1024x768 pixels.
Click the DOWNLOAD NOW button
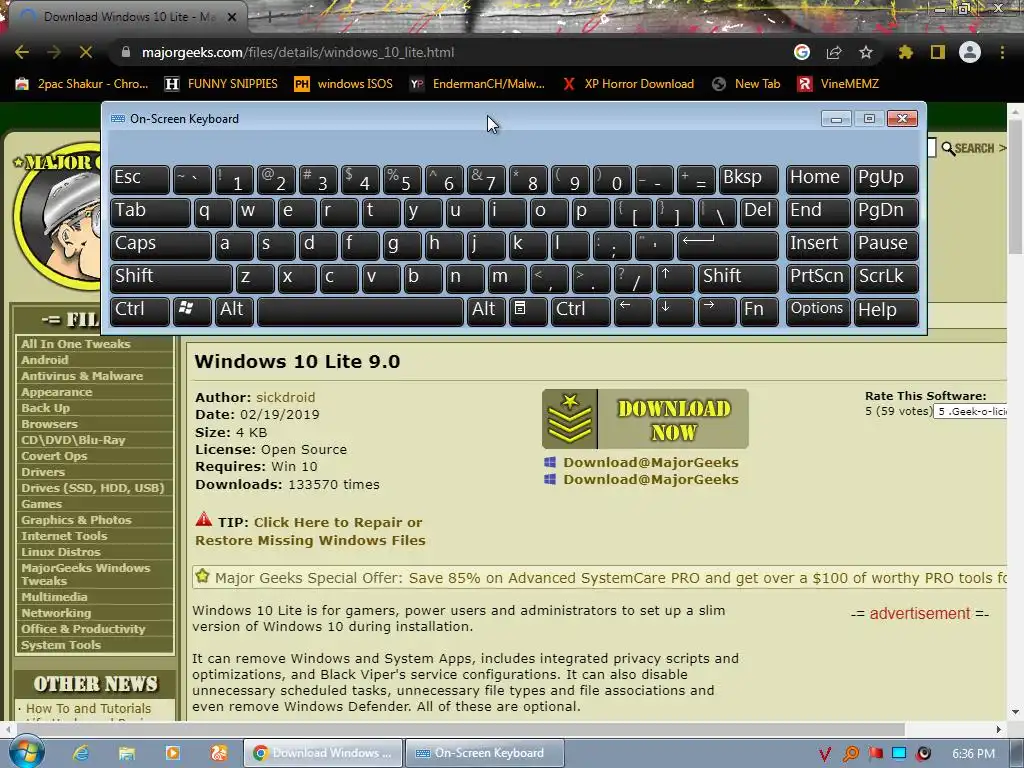[645, 419]
